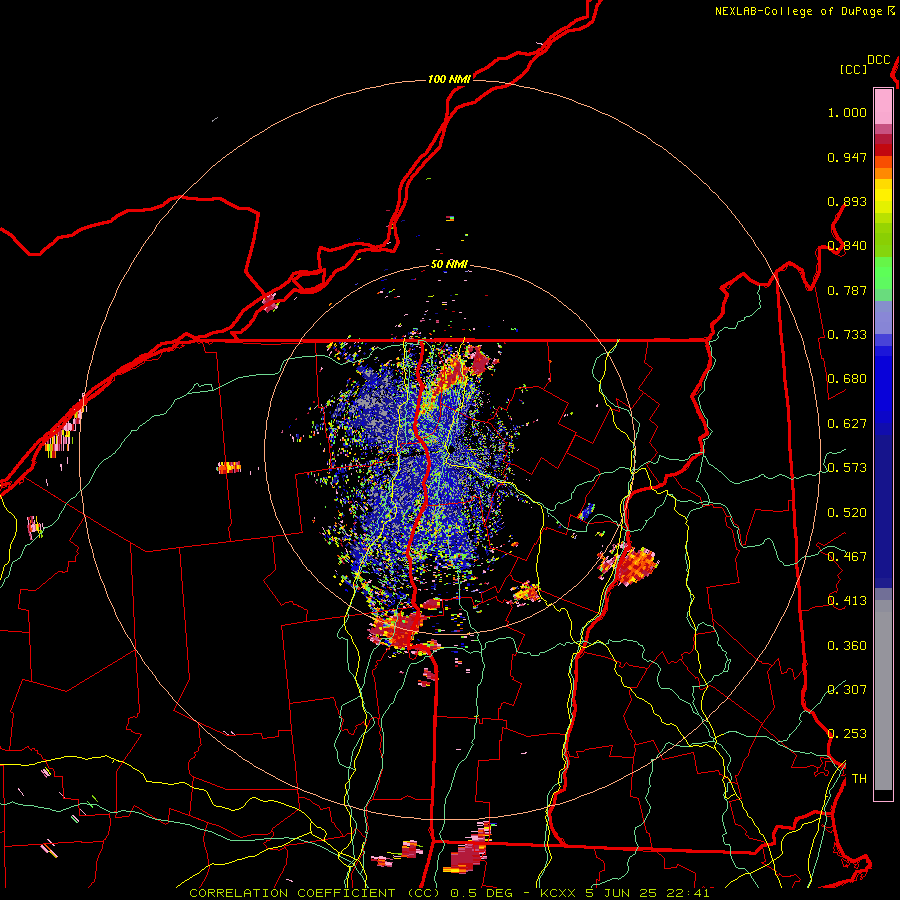
Task: Click the 5 JUN 25 date
Action: (x=620, y=893)
